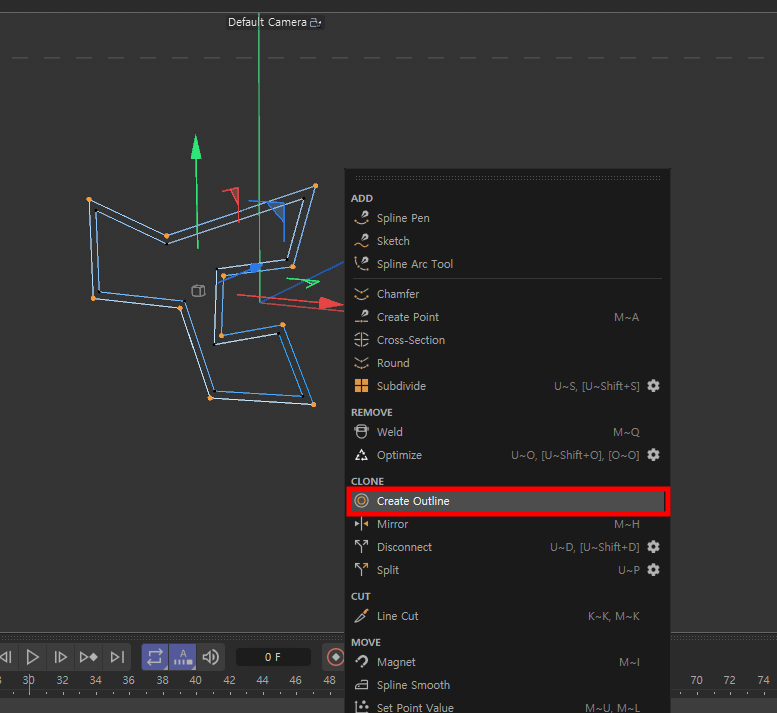The width and height of the screenshot is (777, 713).
Task: Toggle the preview range A button
Action: [x=183, y=657]
